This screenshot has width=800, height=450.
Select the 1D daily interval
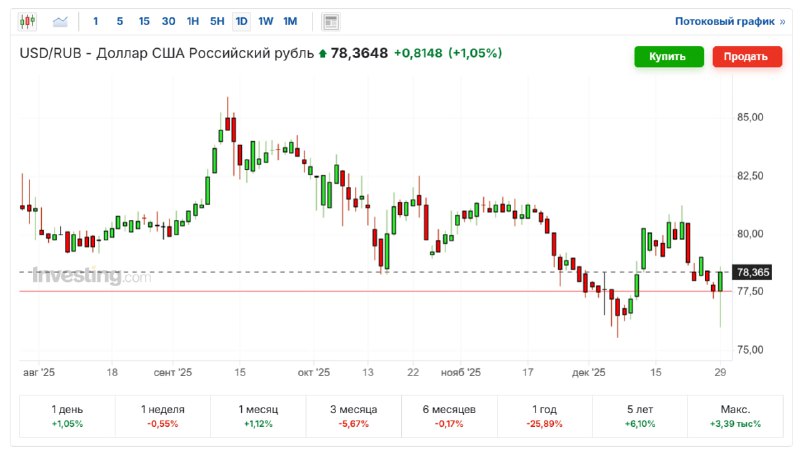241,21
